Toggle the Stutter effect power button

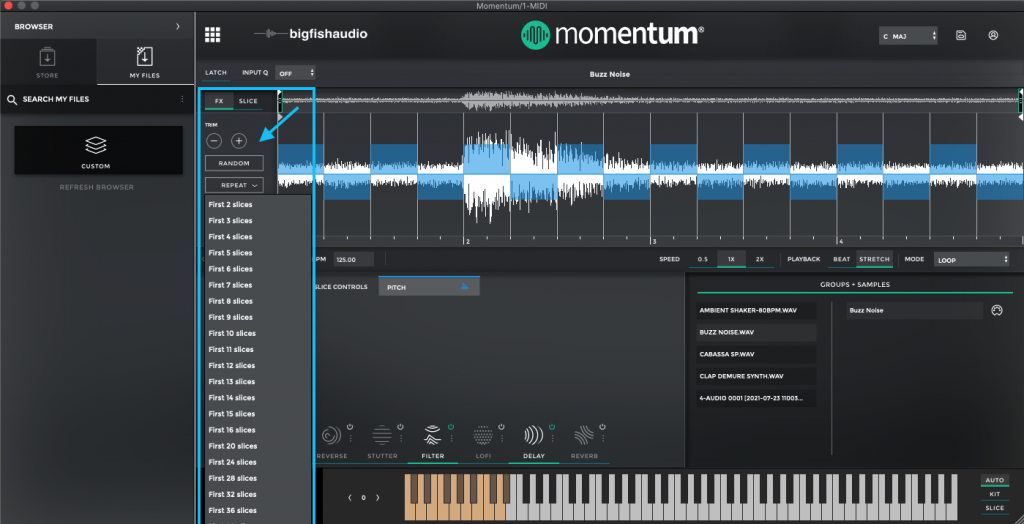401,427
